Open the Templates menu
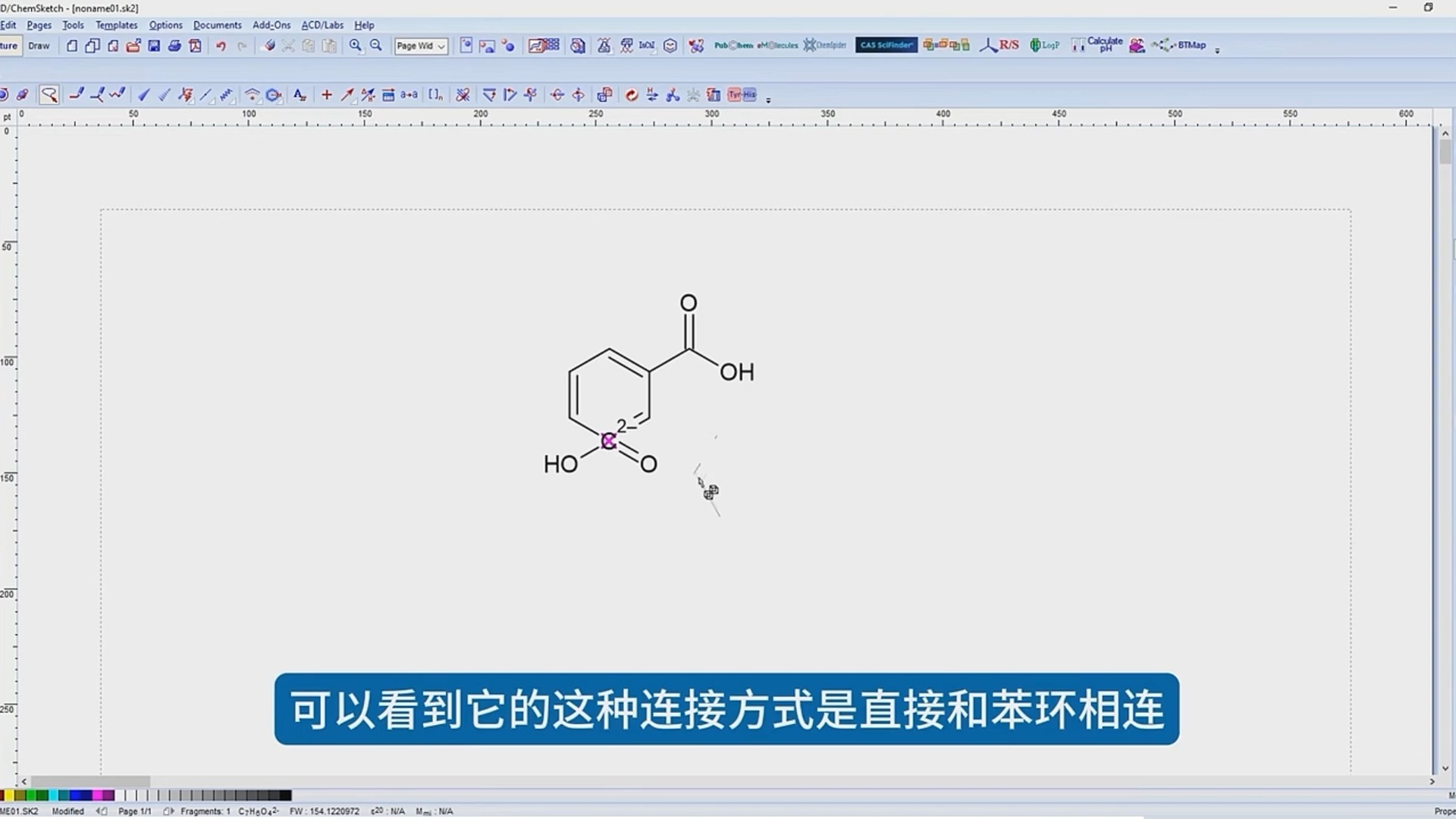This screenshot has width=1456, height=819. click(117, 25)
